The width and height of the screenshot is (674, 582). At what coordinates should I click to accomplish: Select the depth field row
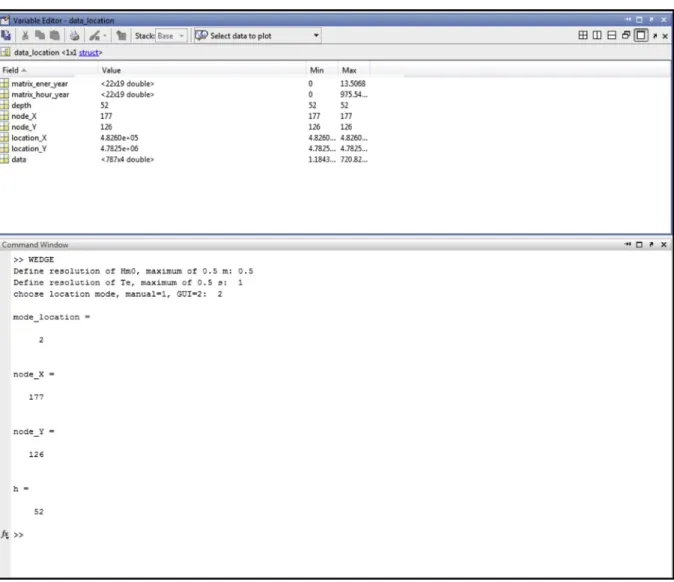(185, 105)
